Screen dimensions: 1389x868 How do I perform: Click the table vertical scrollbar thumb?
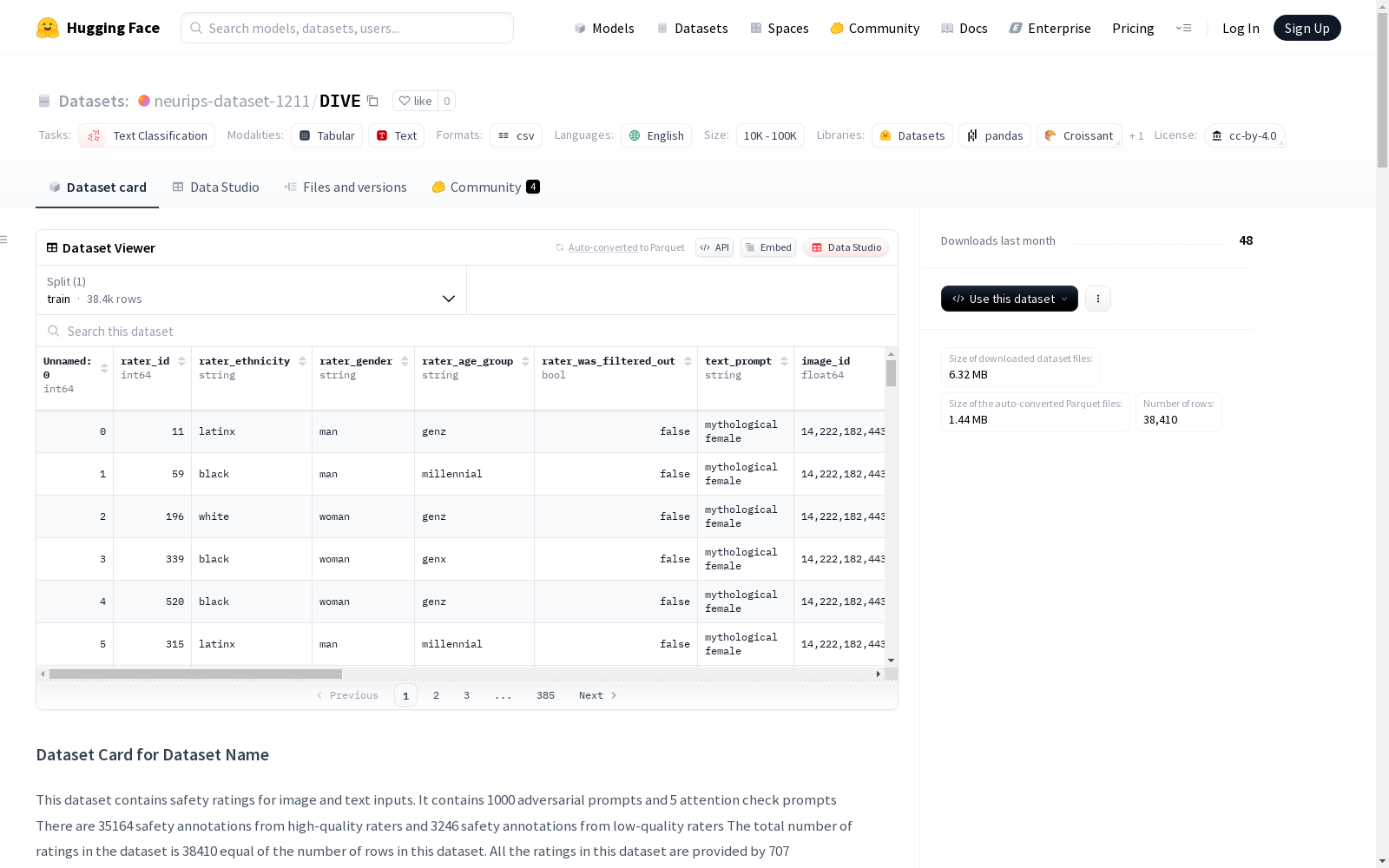point(891,373)
